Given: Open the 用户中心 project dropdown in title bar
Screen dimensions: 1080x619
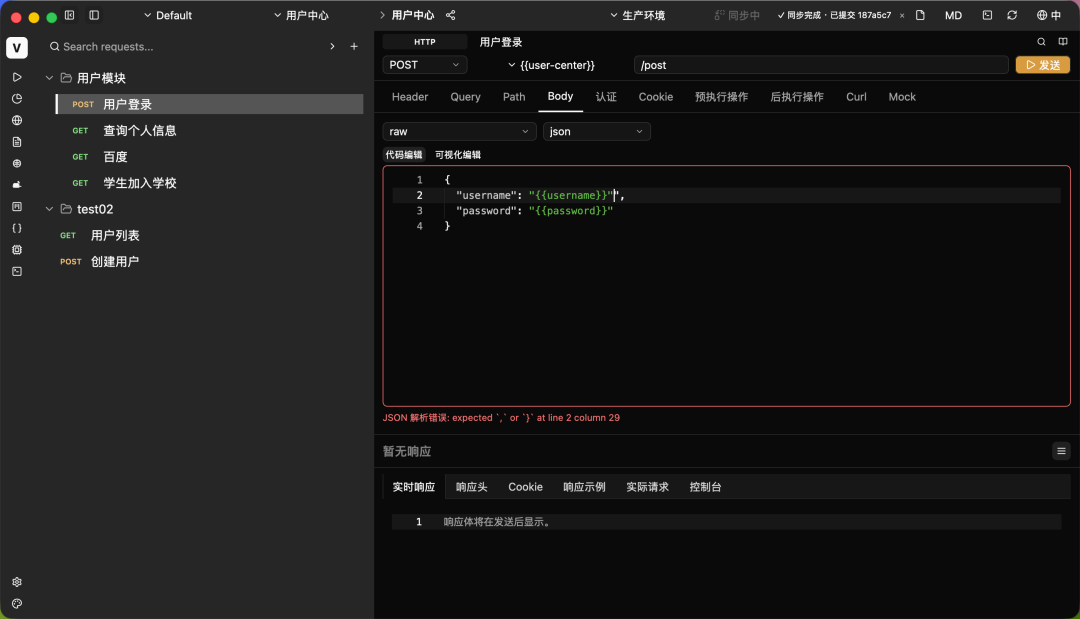Looking at the screenshot, I should click(x=301, y=15).
